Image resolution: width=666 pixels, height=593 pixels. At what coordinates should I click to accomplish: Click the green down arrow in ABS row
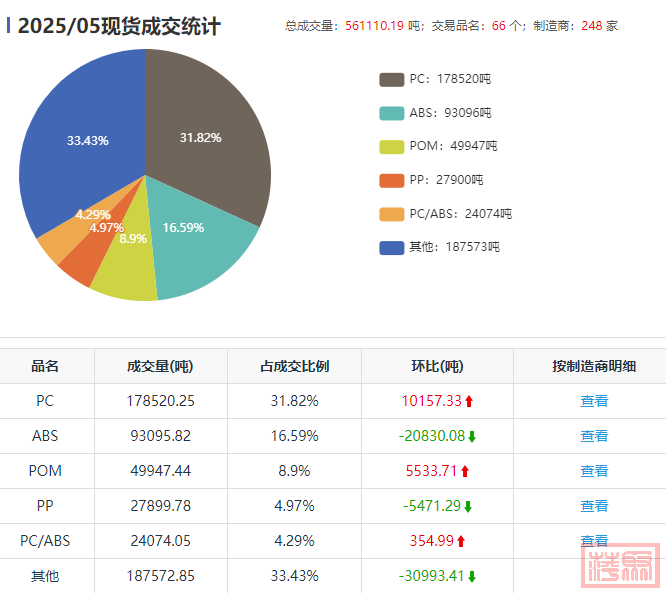pyautogui.click(x=471, y=436)
